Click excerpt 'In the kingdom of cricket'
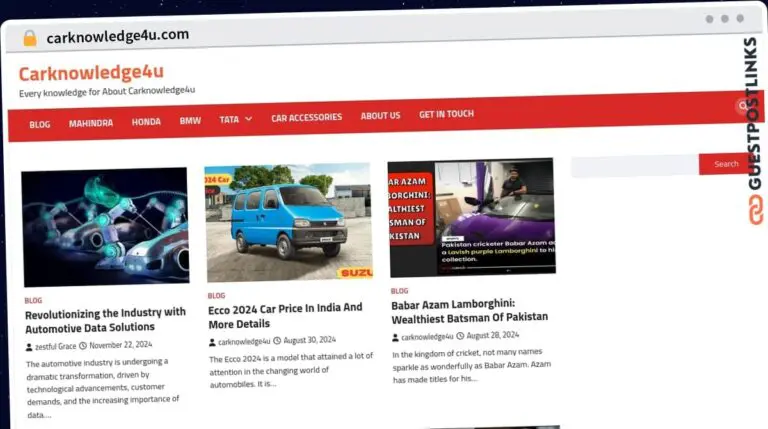This screenshot has height=429, width=768. point(471,365)
